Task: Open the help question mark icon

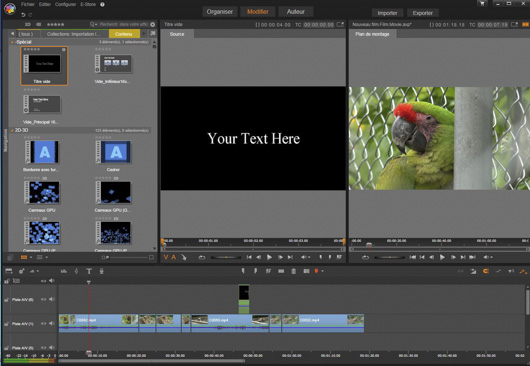Action: [x=102, y=4]
